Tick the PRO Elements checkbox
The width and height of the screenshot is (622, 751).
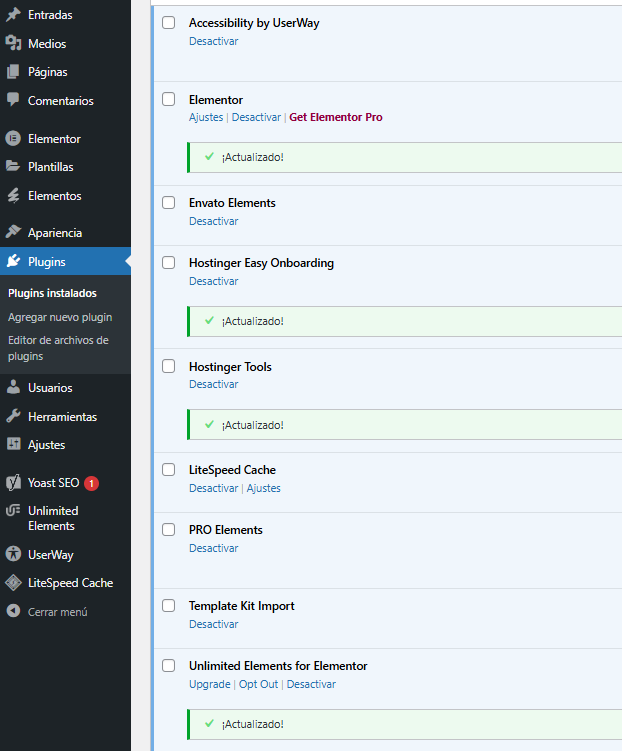click(169, 530)
